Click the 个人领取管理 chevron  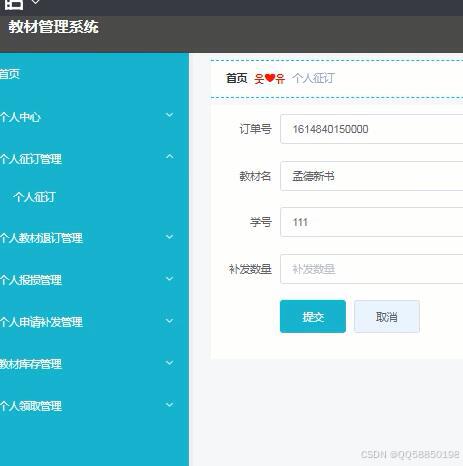pyautogui.click(x=170, y=405)
